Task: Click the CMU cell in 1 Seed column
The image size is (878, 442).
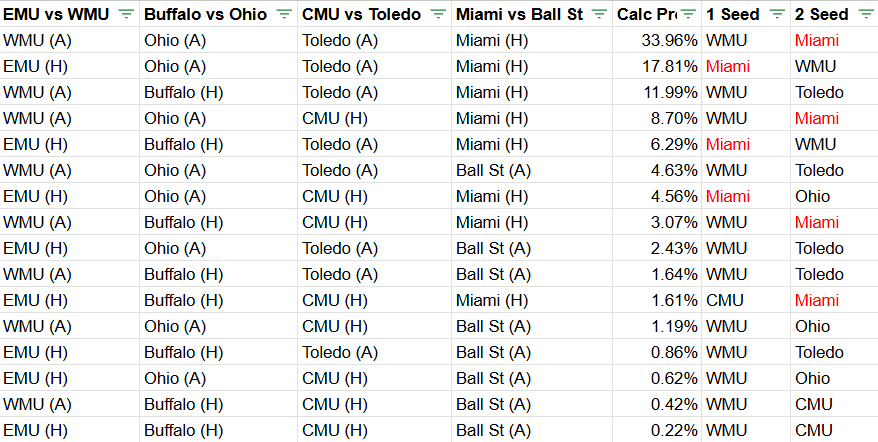Action: [x=725, y=300]
